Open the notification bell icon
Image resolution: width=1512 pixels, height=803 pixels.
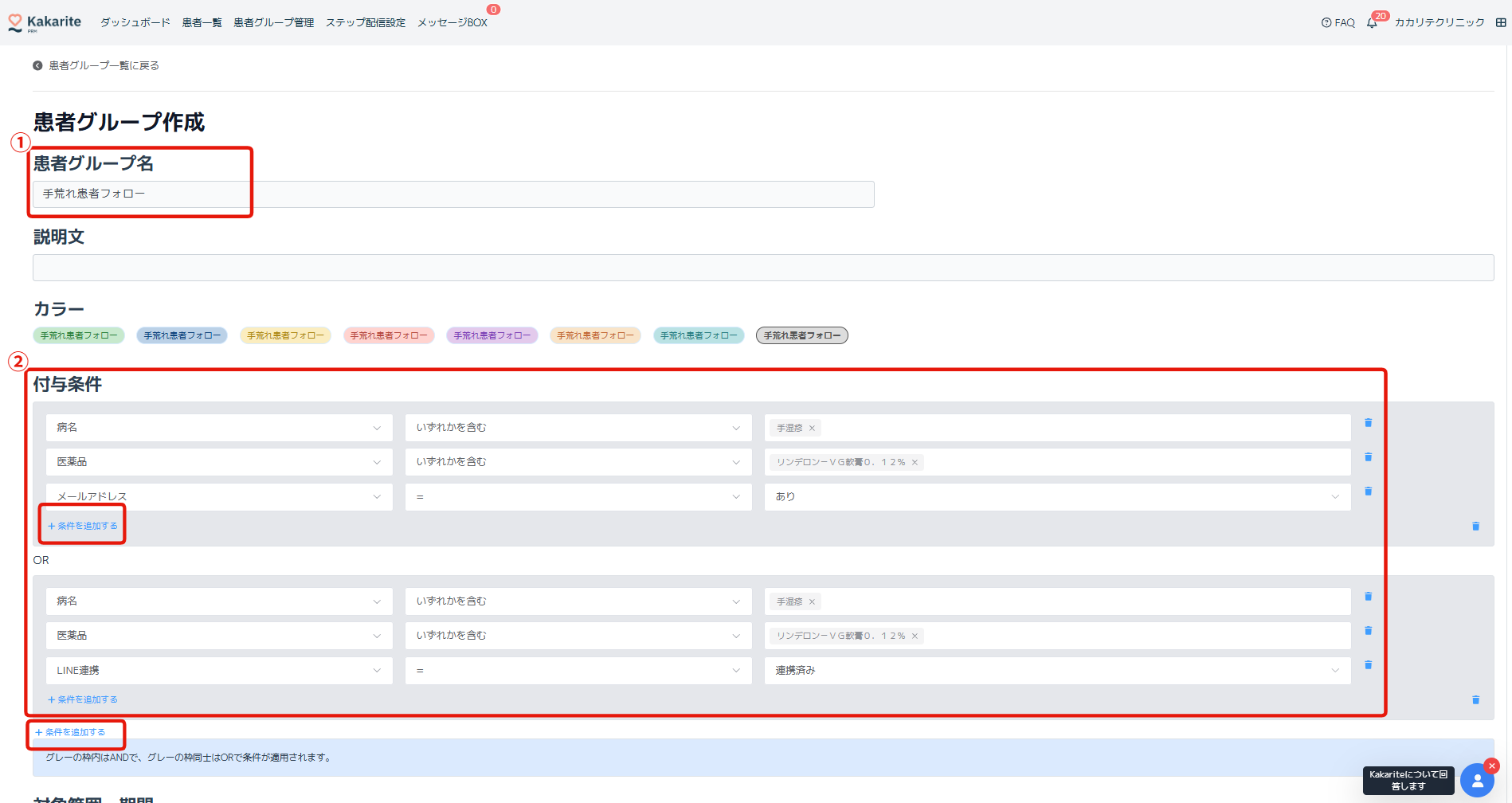1371,23
